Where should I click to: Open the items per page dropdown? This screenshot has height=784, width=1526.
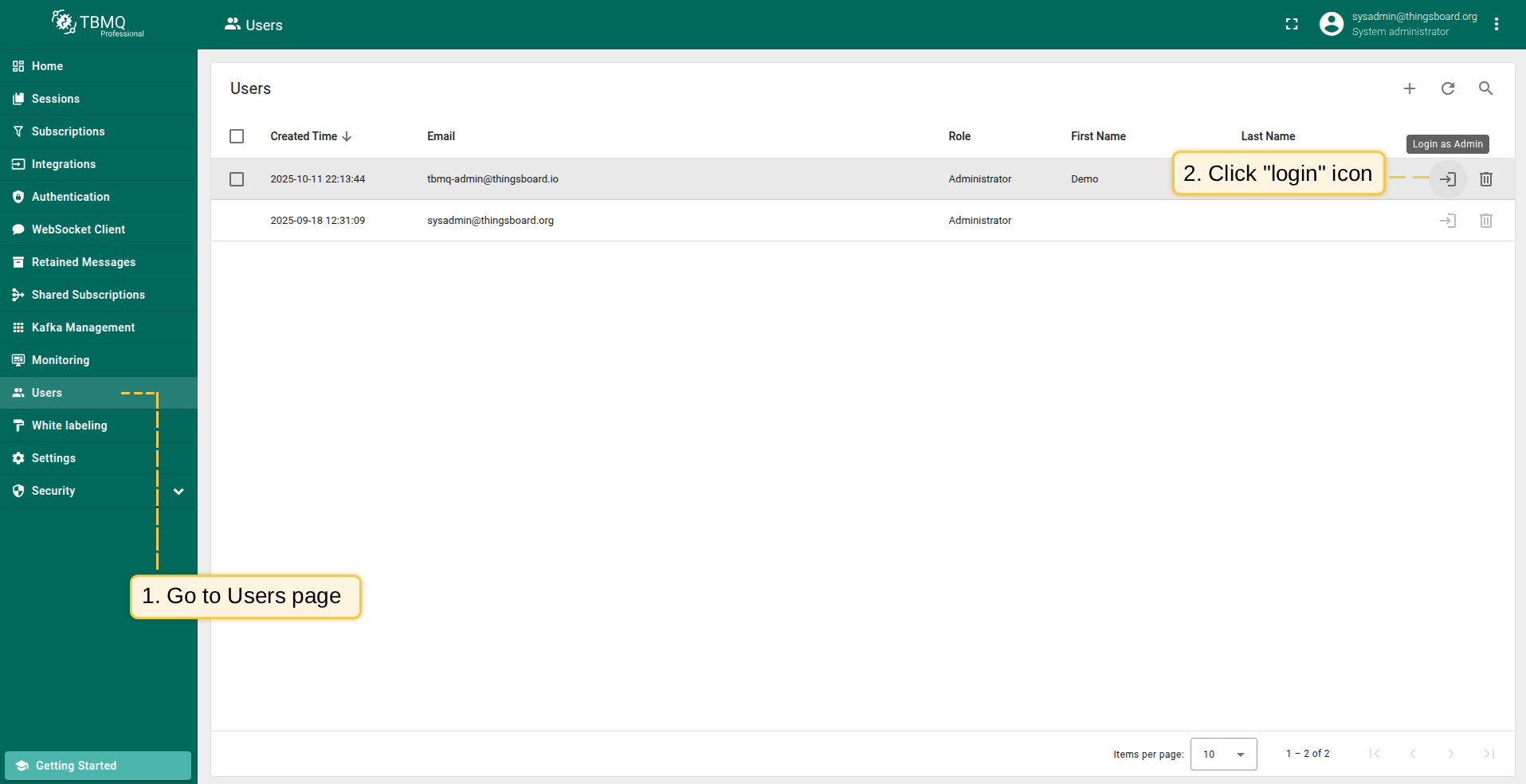pyautogui.click(x=1223, y=754)
